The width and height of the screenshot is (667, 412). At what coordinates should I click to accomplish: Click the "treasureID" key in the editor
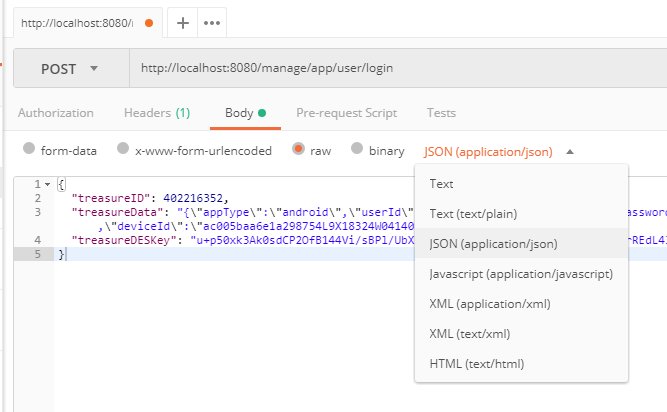click(111, 198)
